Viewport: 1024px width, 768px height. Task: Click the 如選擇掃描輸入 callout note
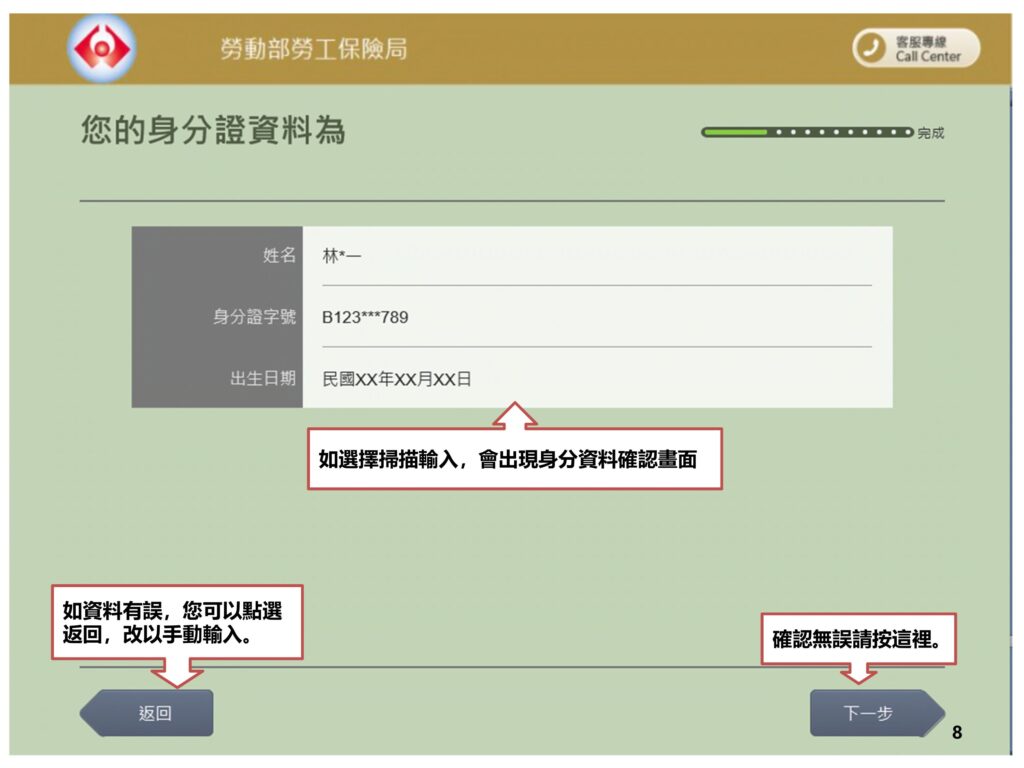pyautogui.click(x=514, y=460)
